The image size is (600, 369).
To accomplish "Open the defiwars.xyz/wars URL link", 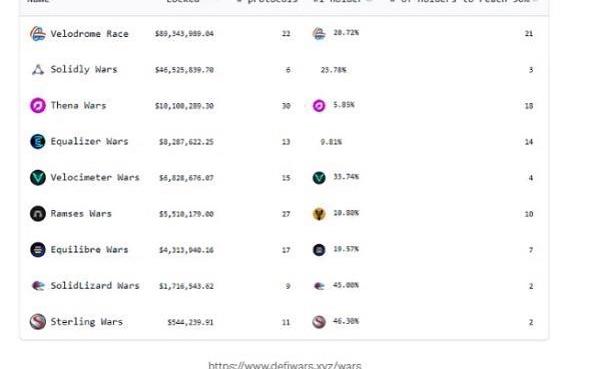I will point(285,365).
